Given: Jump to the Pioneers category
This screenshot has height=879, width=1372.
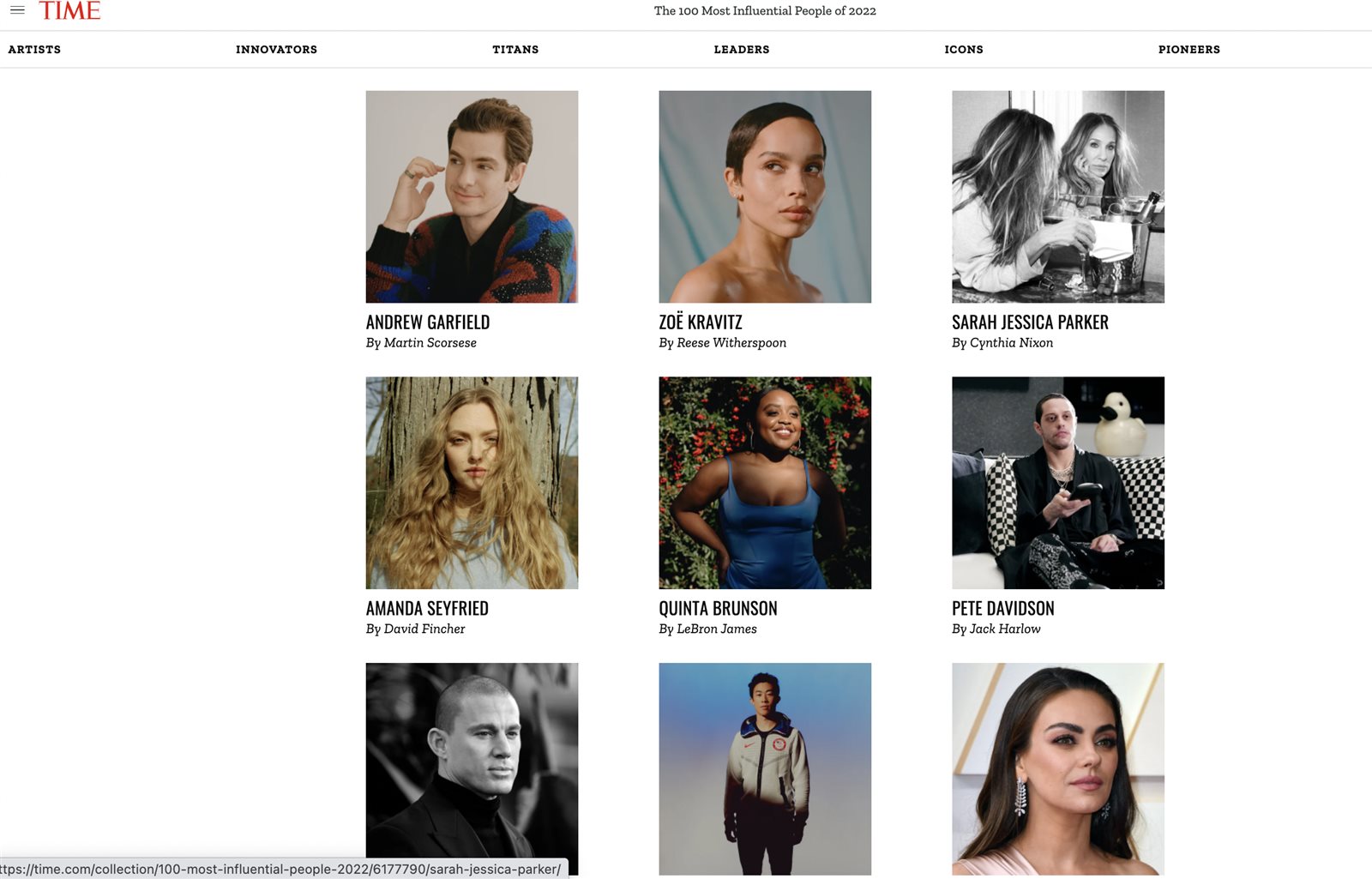Looking at the screenshot, I should (1189, 50).
